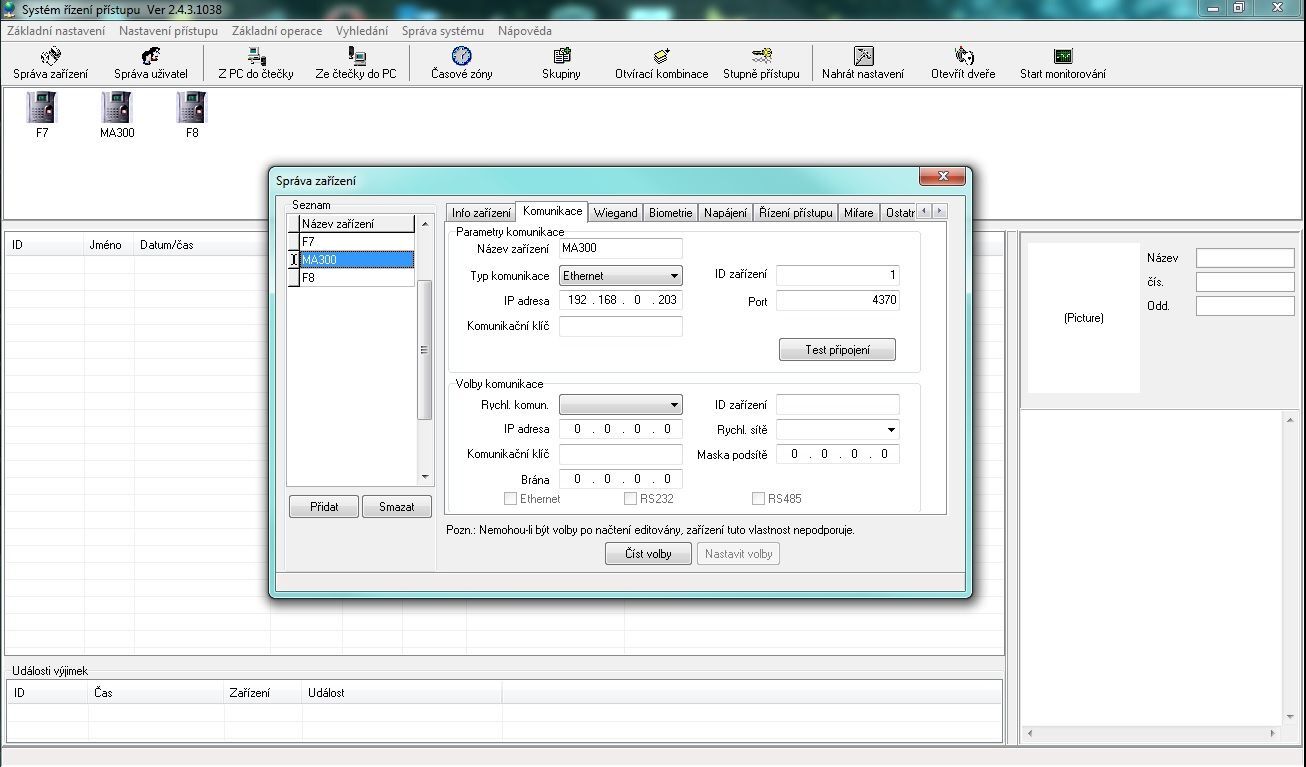Open Nastavení přístupu menu

(x=168, y=31)
